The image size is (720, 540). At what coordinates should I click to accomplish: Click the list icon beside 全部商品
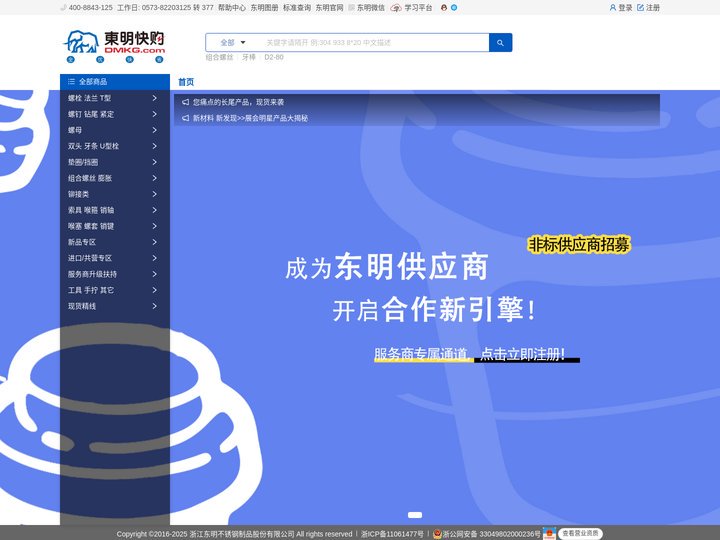pos(71,82)
